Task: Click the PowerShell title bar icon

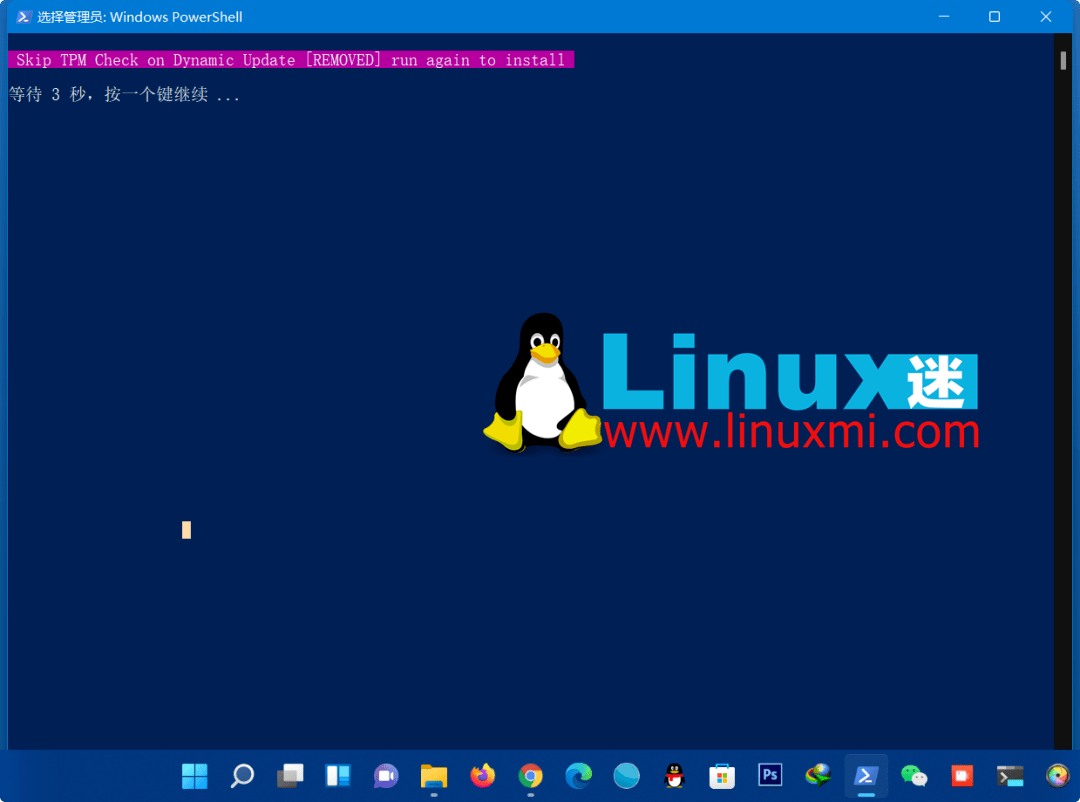Action: pyautogui.click(x=23, y=17)
